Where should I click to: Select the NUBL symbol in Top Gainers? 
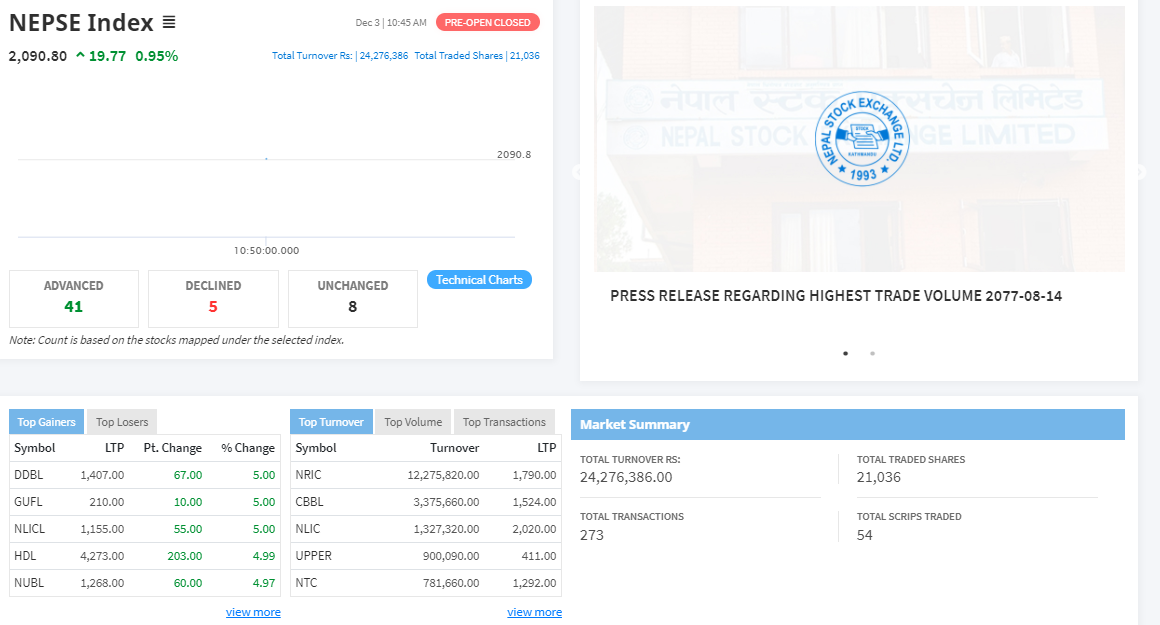coord(29,583)
